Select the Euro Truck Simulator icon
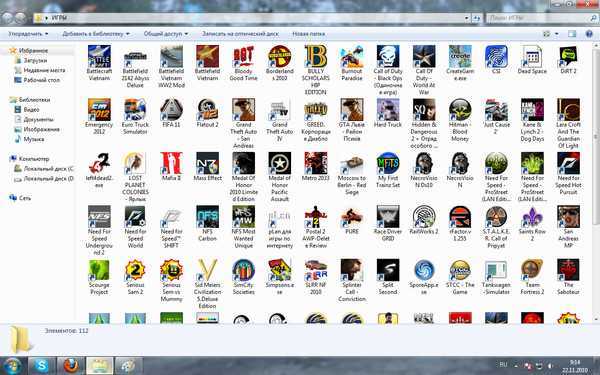 point(135,110)
